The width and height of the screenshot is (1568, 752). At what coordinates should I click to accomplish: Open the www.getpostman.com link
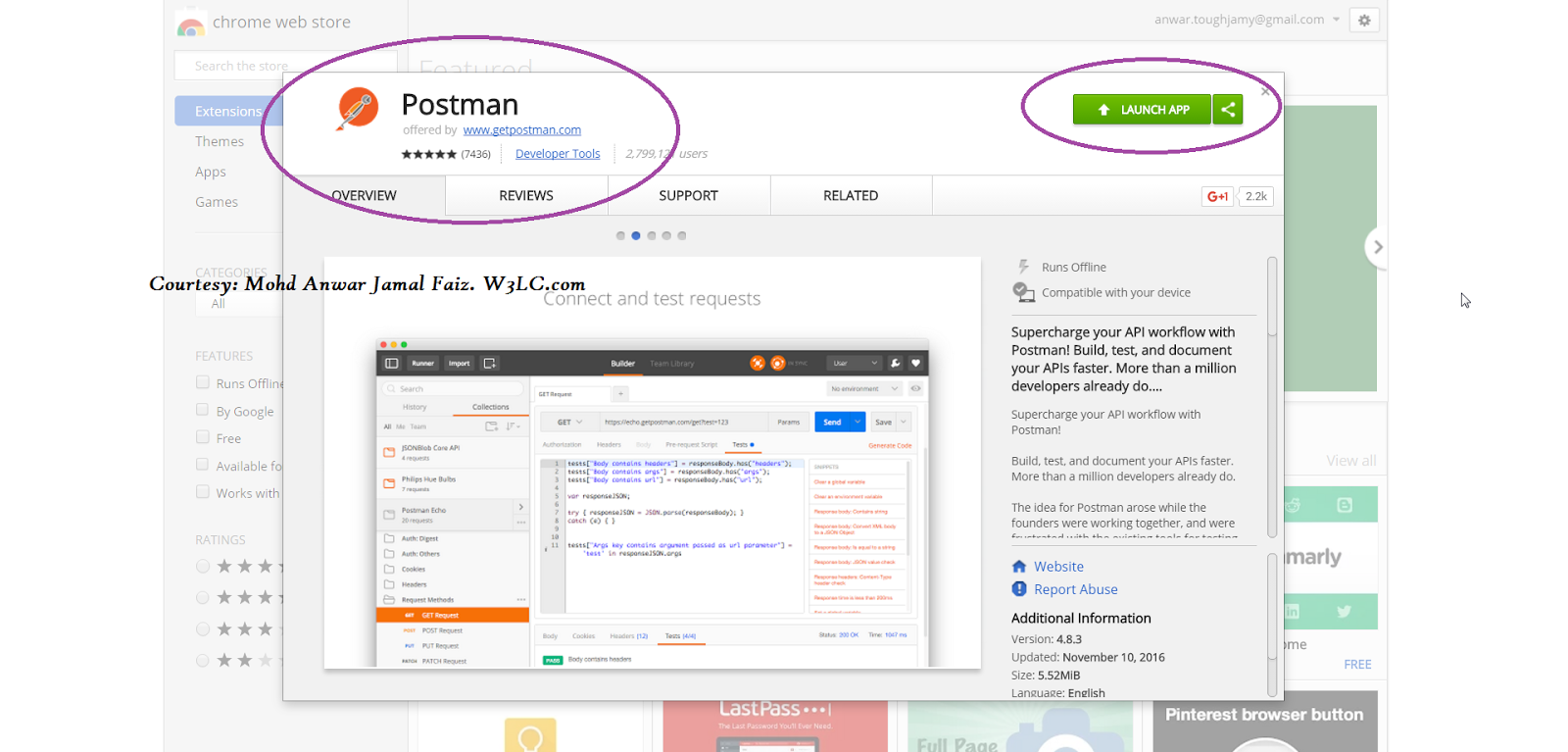522,130
